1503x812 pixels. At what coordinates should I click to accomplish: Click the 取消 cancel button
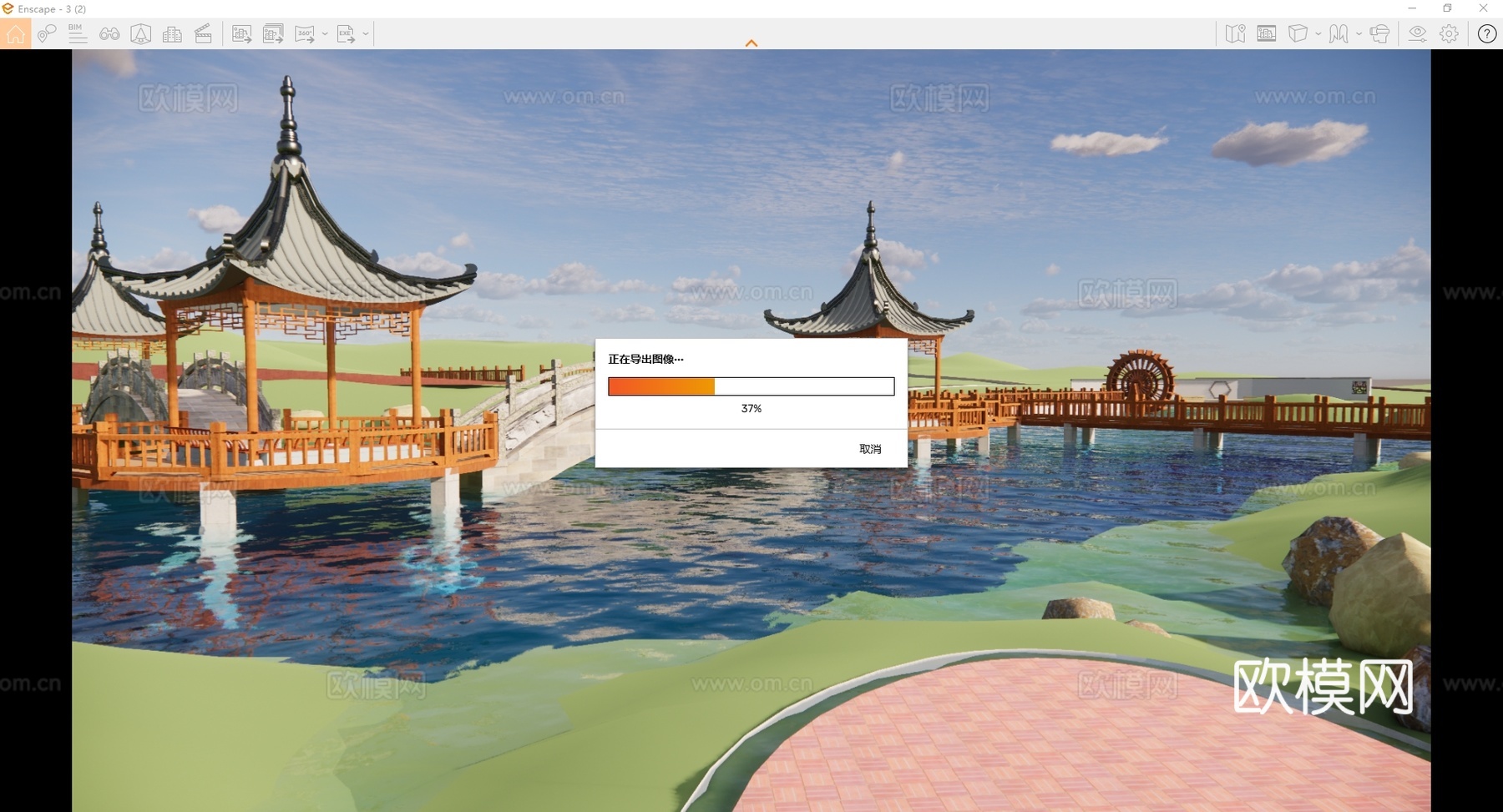[x=870, y=449]
